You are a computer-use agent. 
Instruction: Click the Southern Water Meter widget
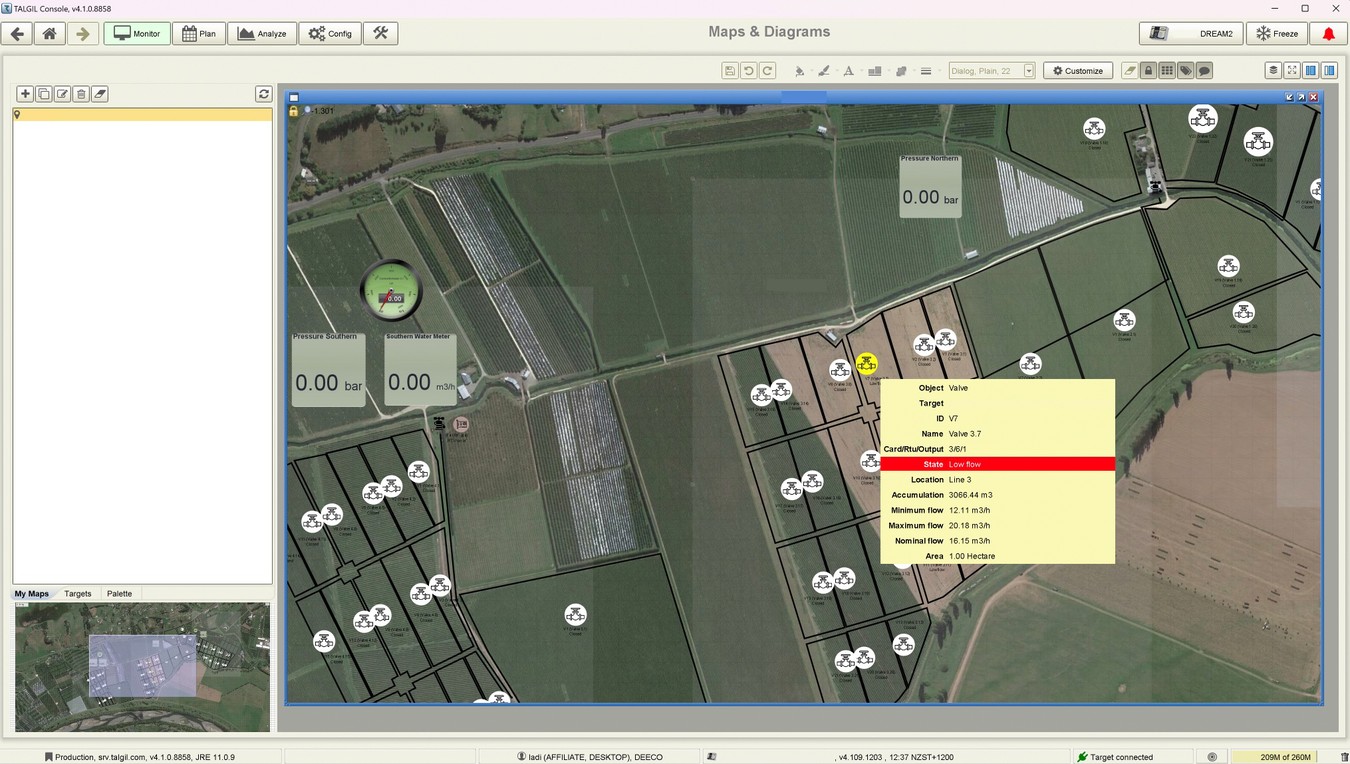[x=420, y=369]
